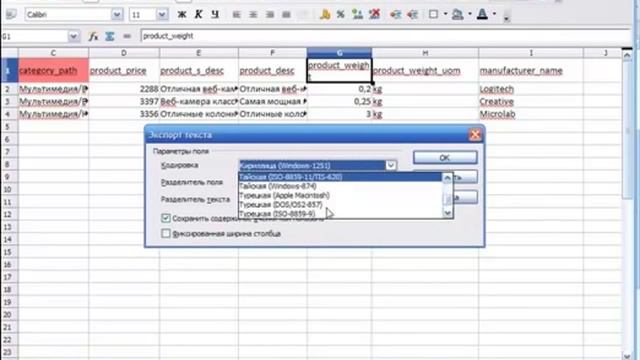Viewport: 640px width, 360px height.
Task: Open the Styles and Formatting icon
Action: 11,15
